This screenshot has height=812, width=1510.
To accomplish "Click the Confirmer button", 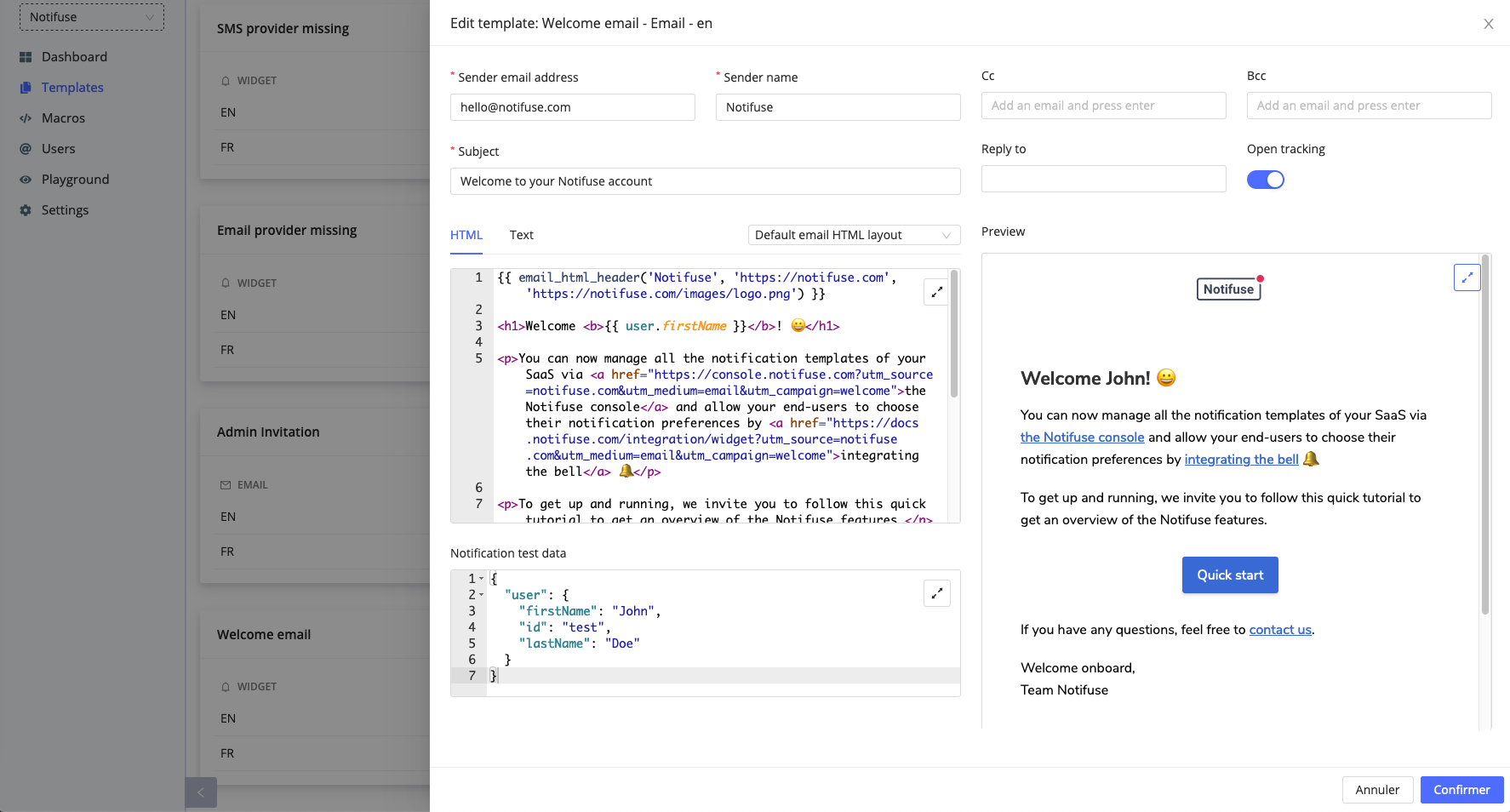I will coord(1461,790).
